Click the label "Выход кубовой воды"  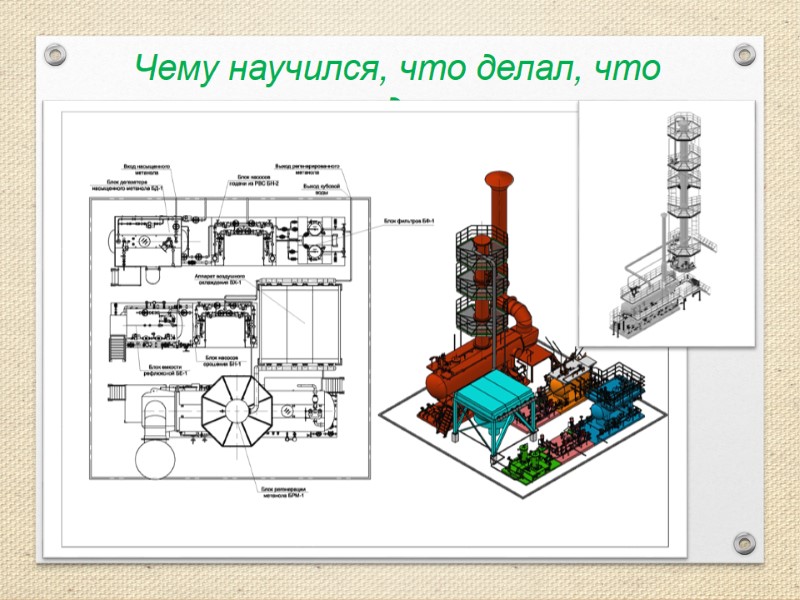tap(321, 189)
